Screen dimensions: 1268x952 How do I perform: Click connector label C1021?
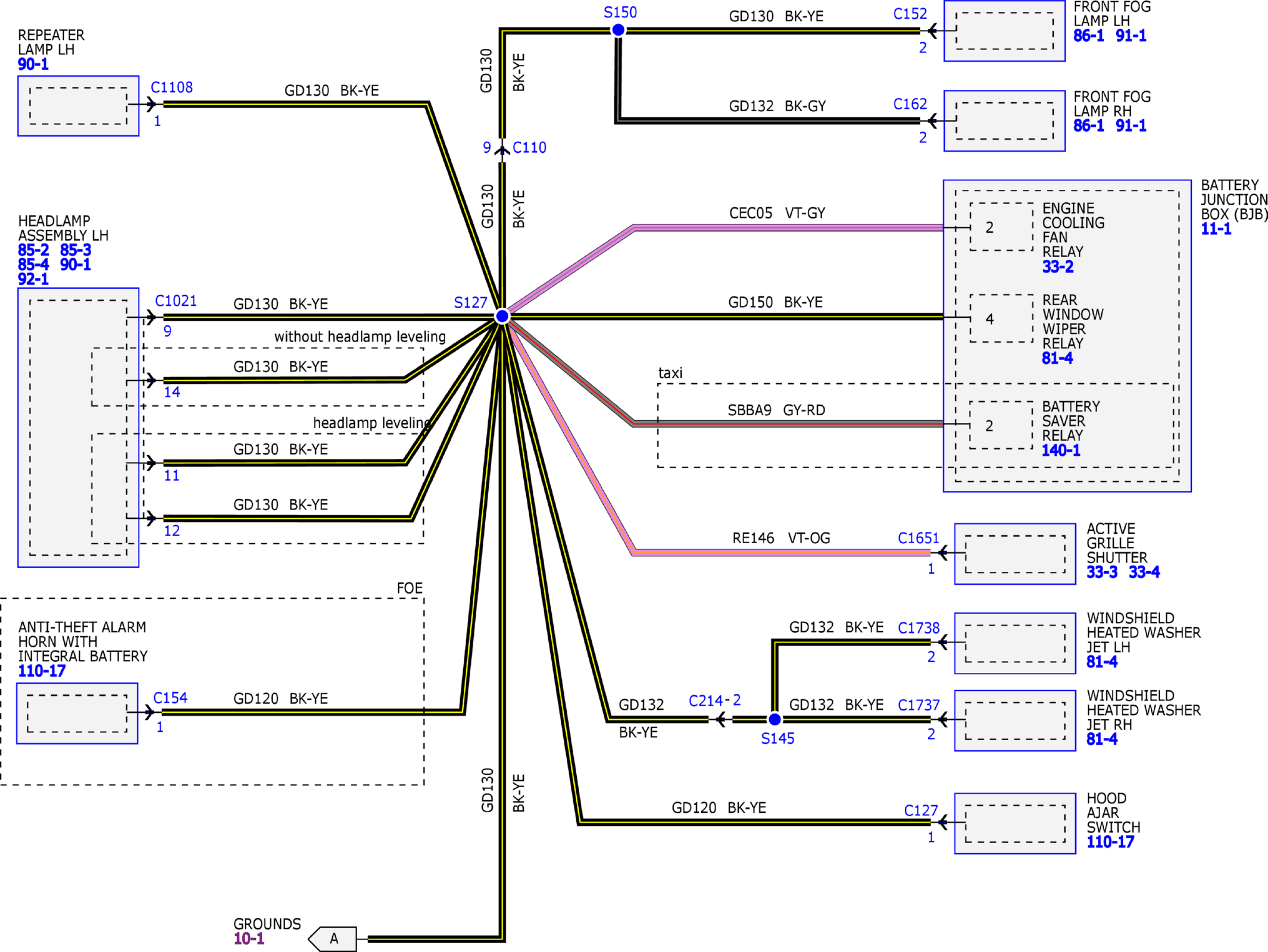point(176,301)
